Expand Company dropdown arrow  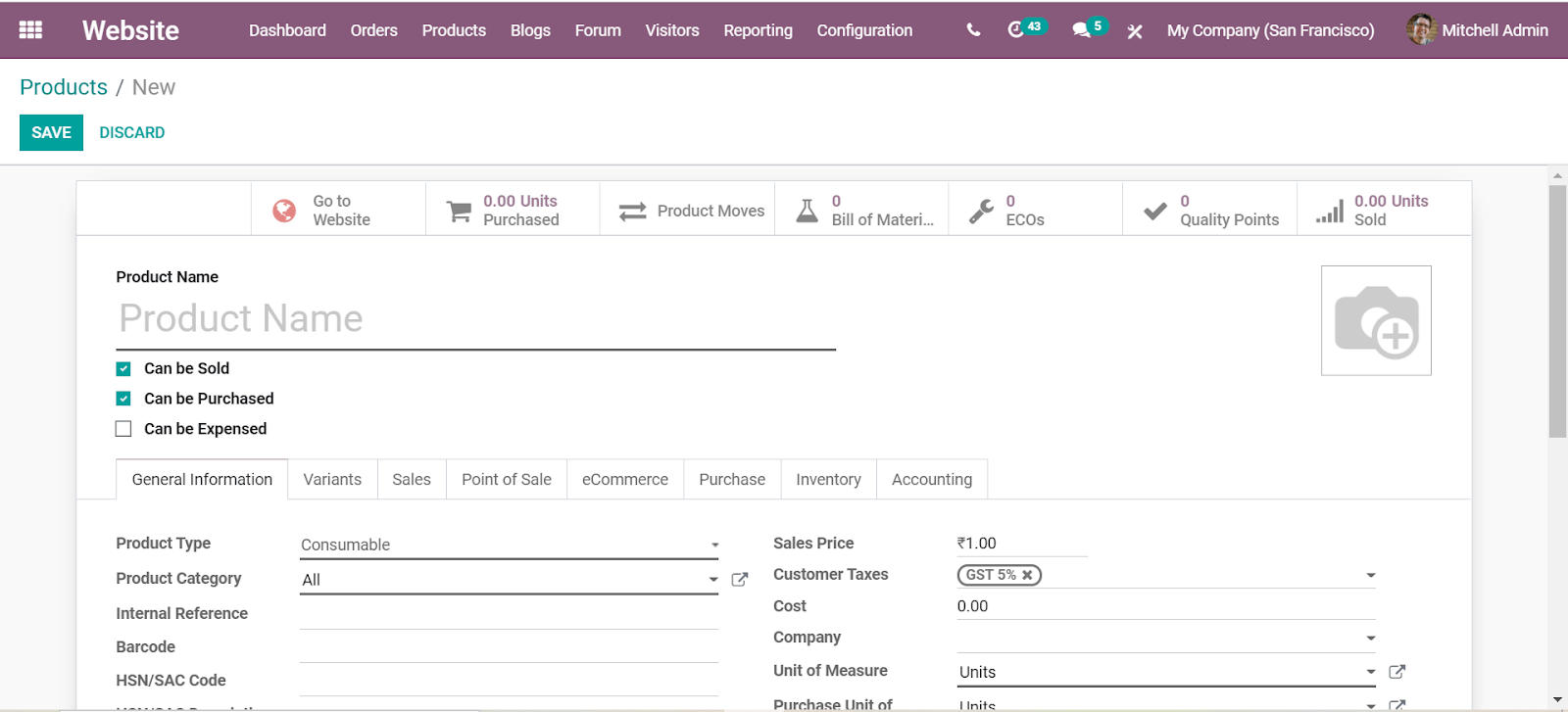[x=1371, y=638]
